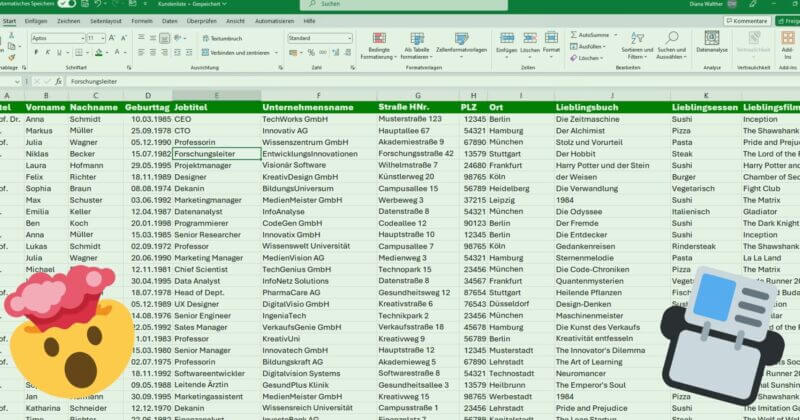Apply the font color A

(117, 53)
